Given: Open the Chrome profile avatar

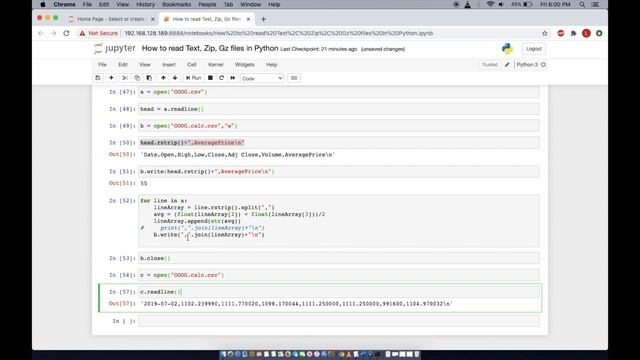Looking at the screenshot, I should point(586,33).
